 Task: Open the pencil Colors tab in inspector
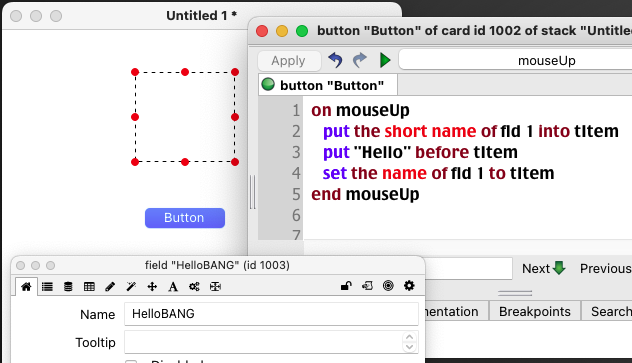pos(110,286)
